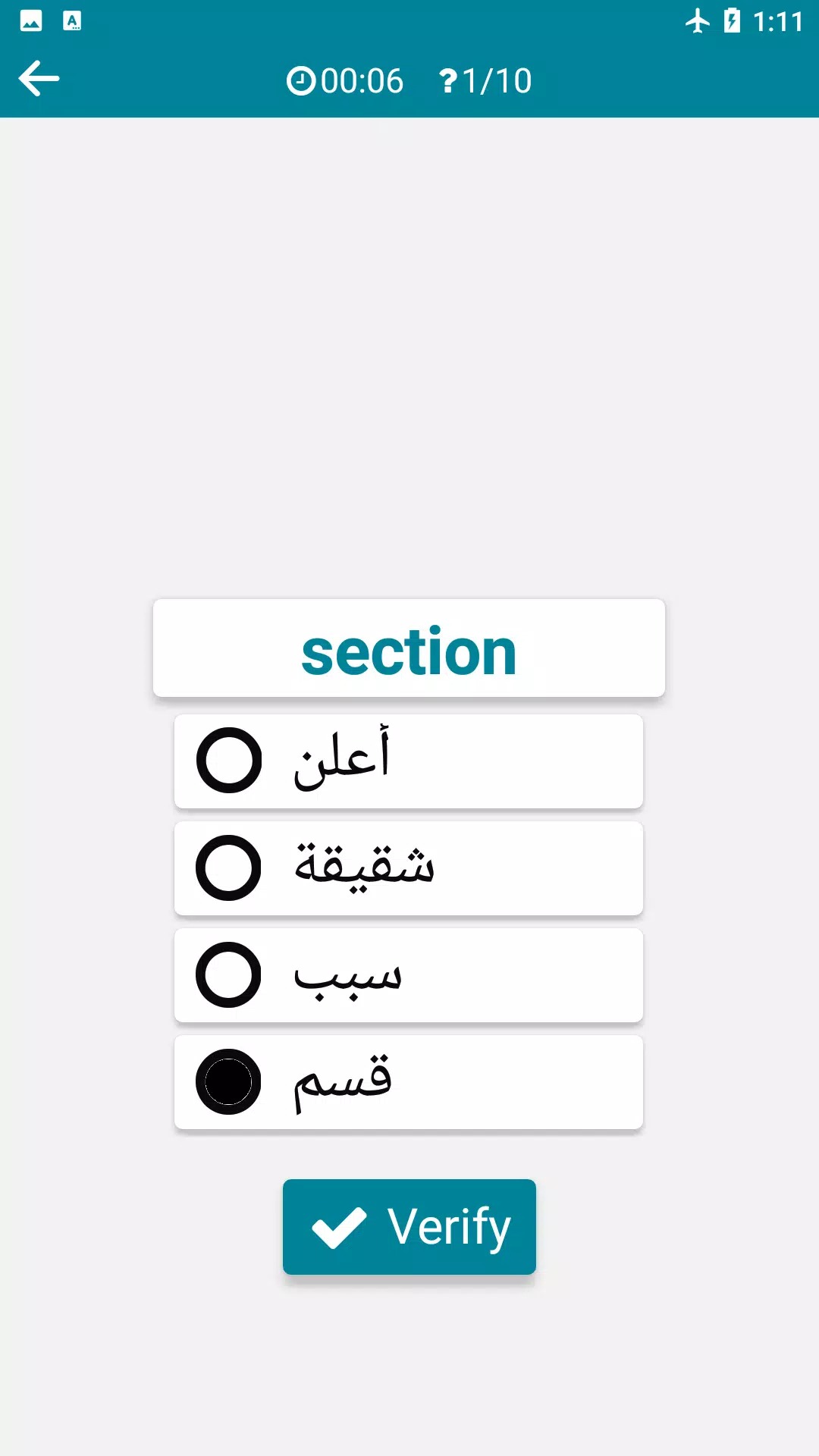Tap the airplane mode icon

[x=697, y=21]
